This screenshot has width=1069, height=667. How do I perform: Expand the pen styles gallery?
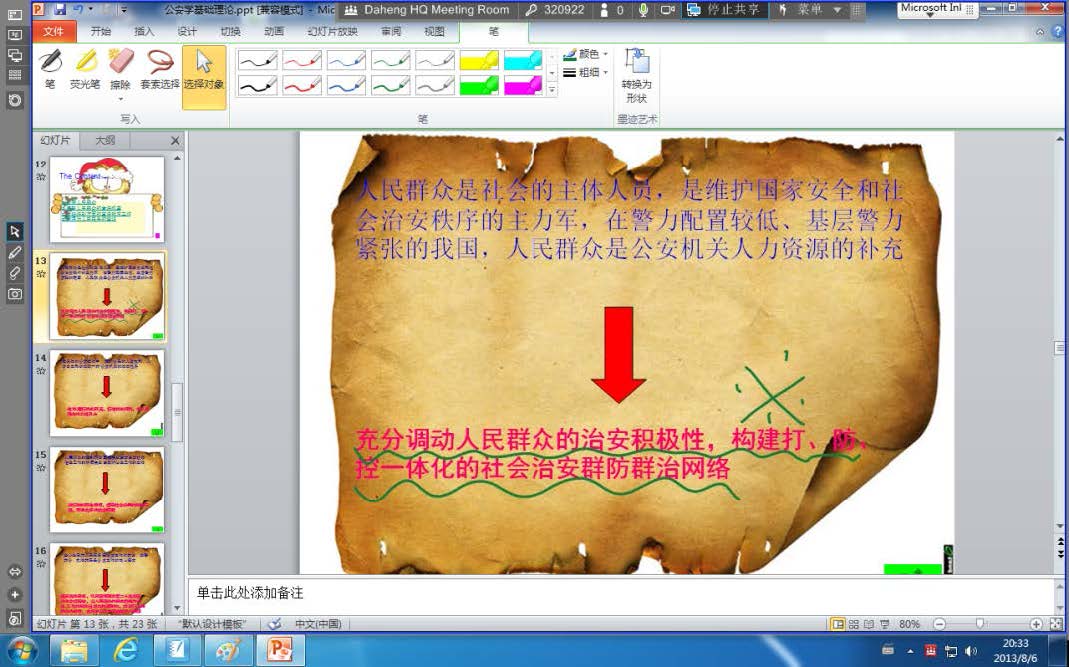coord(552,90)
